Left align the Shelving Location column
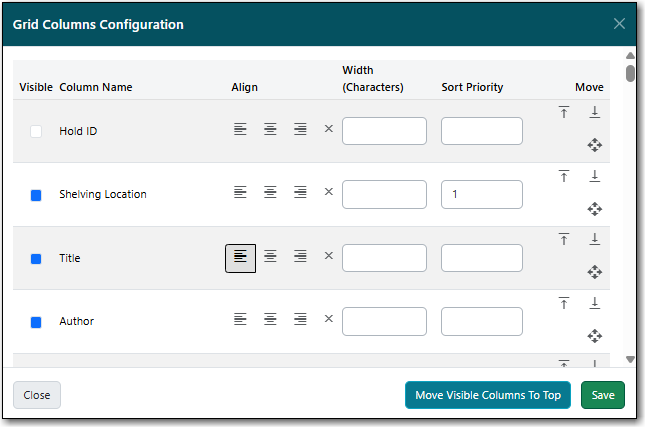The width and height of the screenshot is (645, 427). tap(240, 192)
